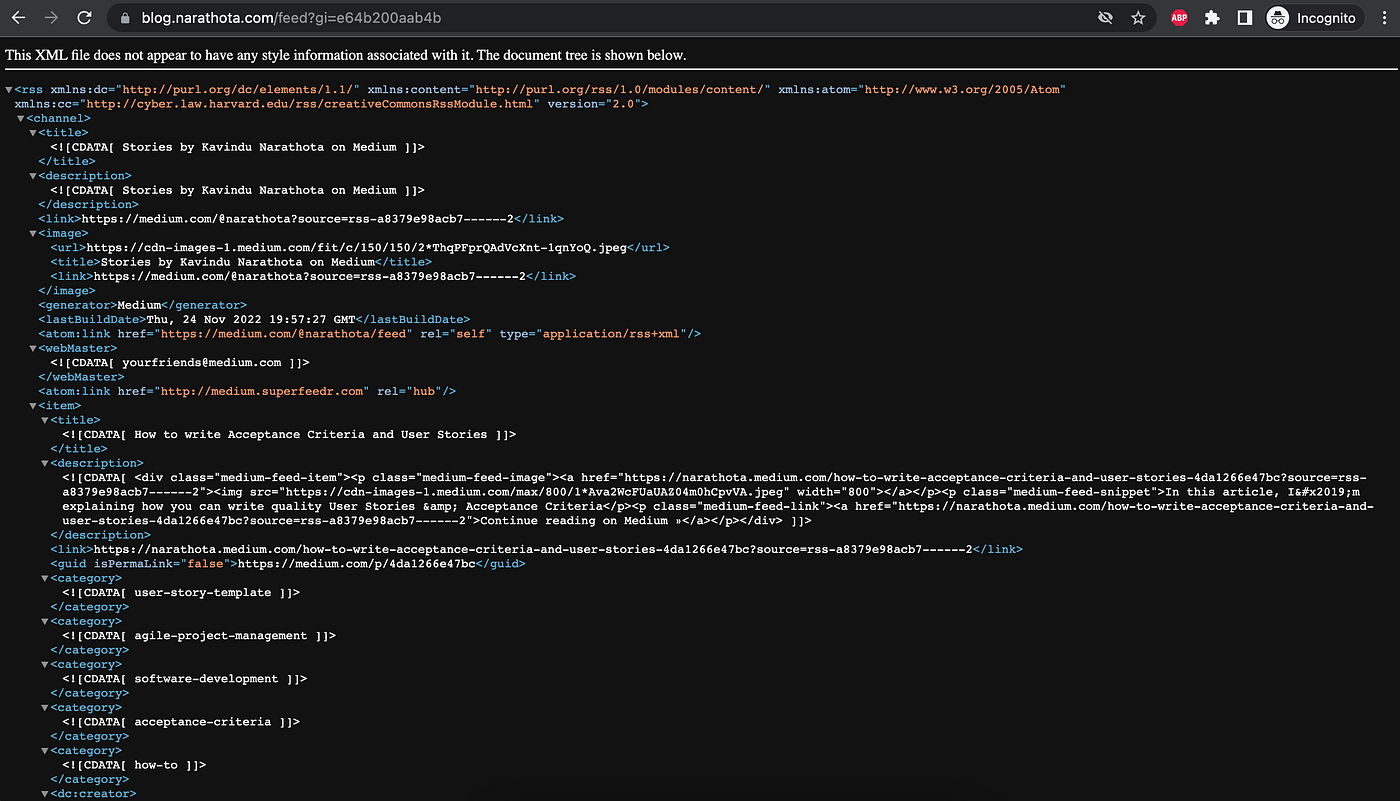Click the image url line with cdn-images-1.medium.com/fit
This screenshot has width=1400, height=801.
[x=360, y=248]
